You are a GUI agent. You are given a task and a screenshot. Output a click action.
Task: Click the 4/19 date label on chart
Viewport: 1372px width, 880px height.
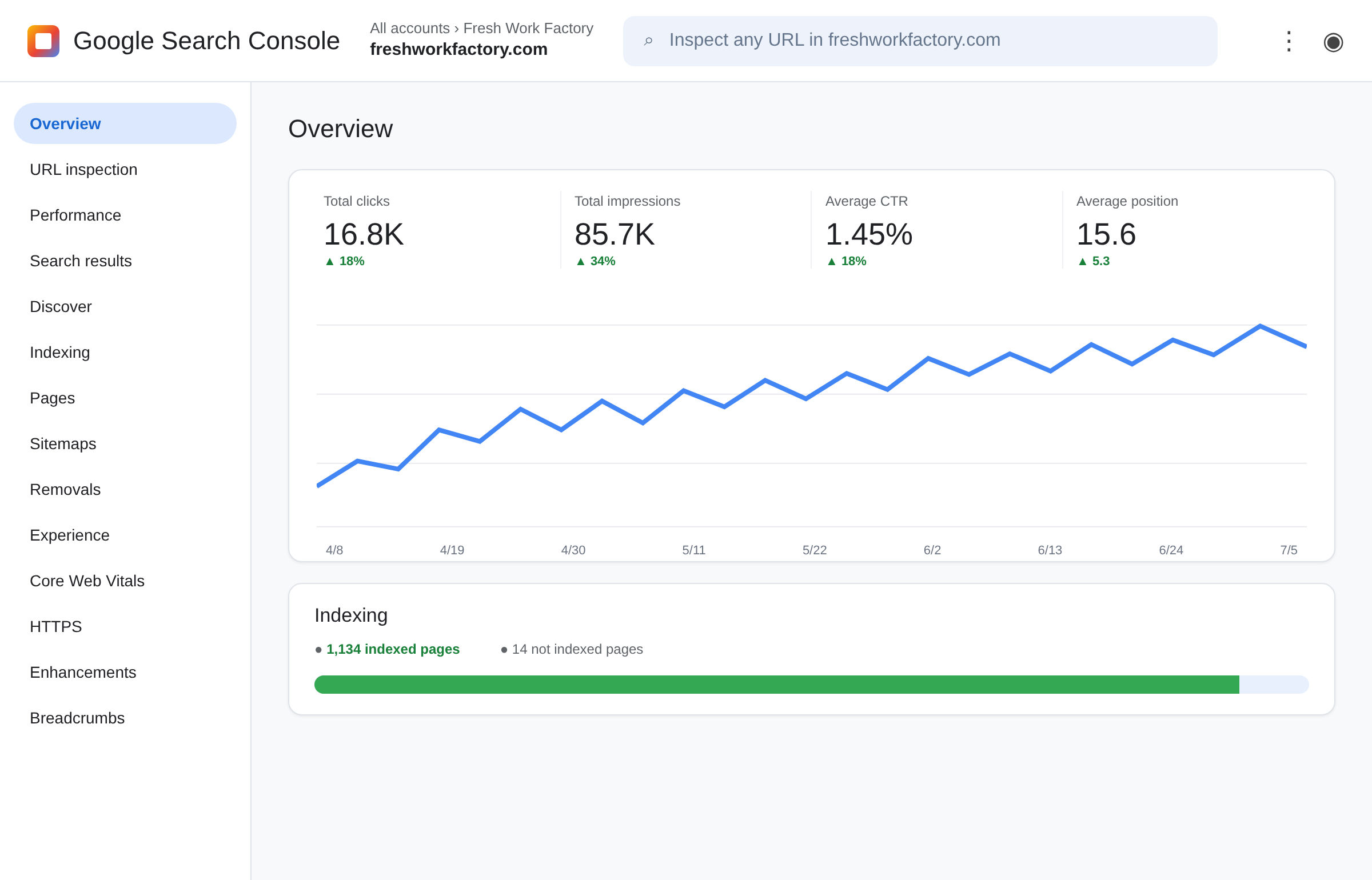(x=452, y=550)
